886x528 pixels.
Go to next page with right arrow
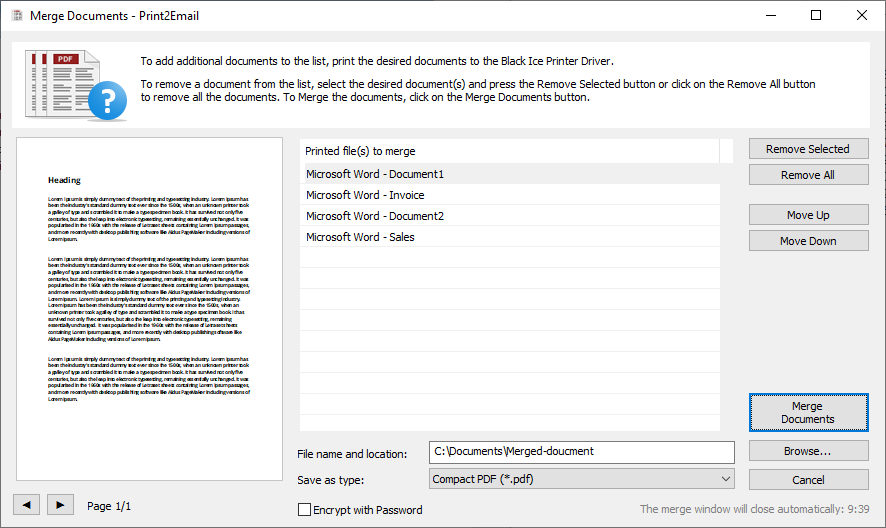[60, 505]
